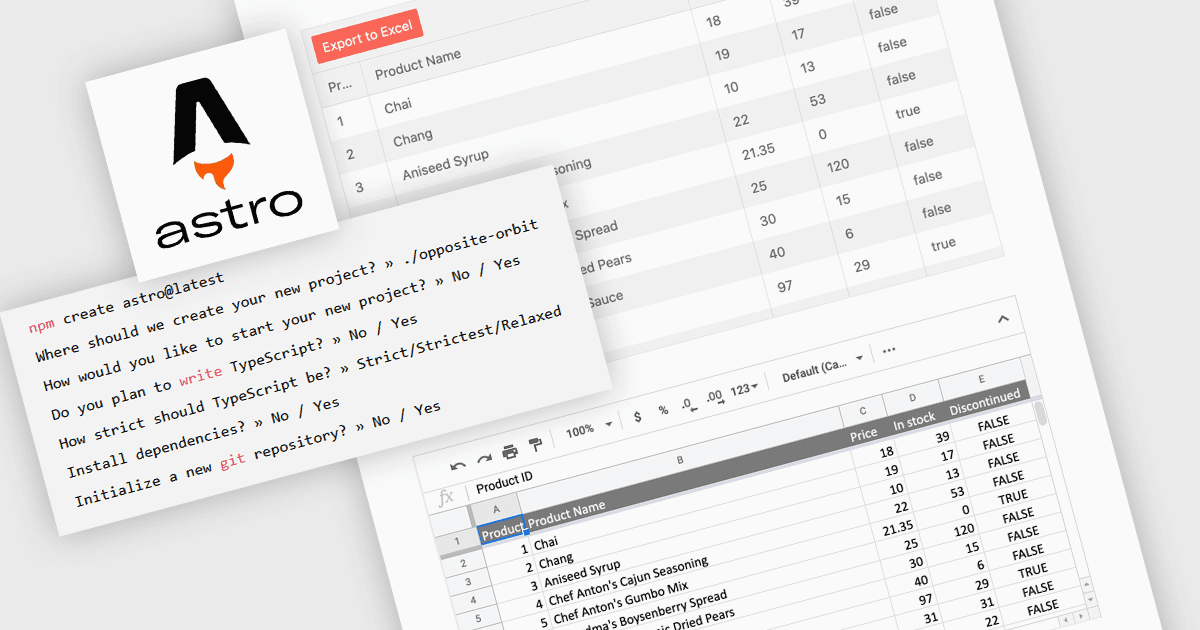Click the Do you plan to write TypeScript line
Screen dimensions: 1200x630
235,370
